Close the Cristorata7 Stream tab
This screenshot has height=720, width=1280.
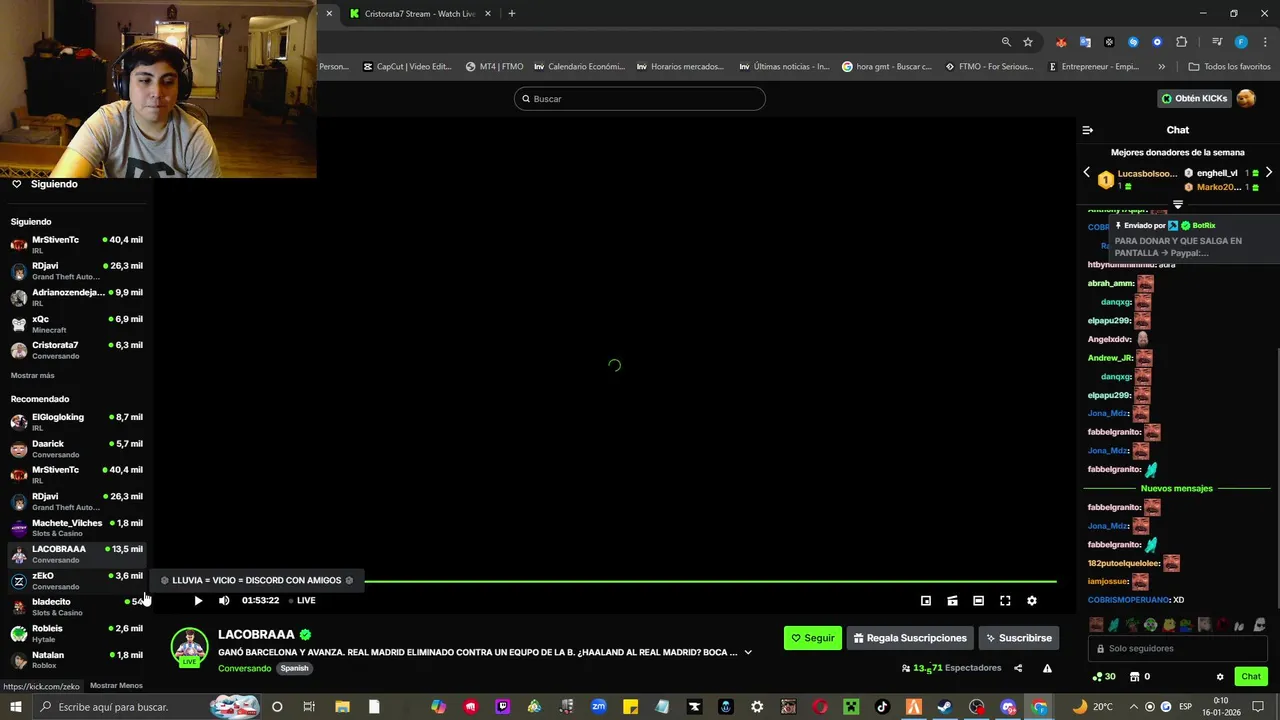pyautogui.click(x=489, y=14)
